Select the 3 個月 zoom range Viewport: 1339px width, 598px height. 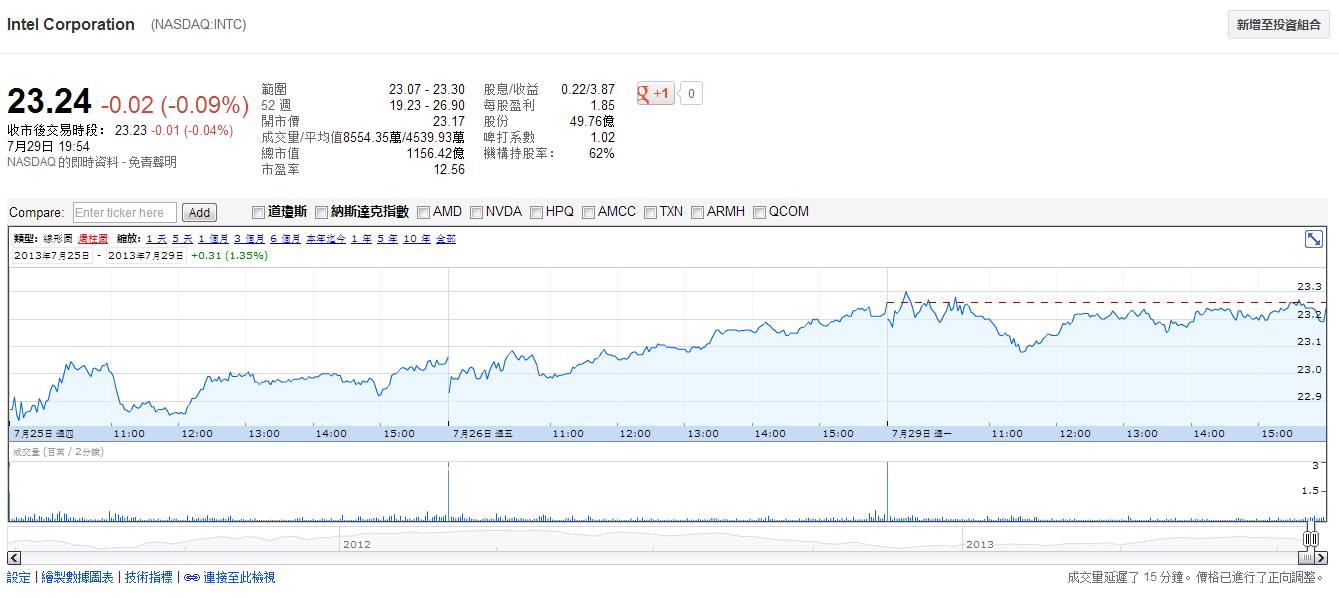tap(249, 239)
